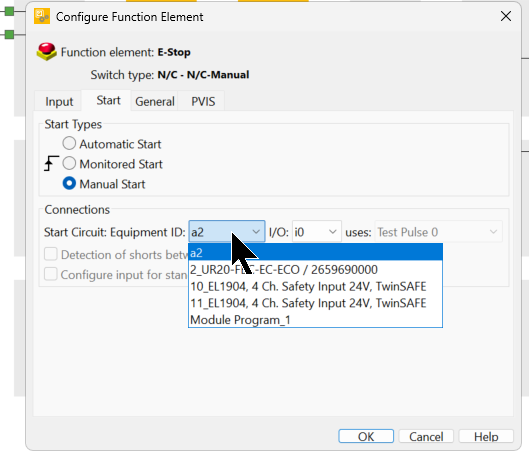
Task: Close the Configure Function Element dialog
Action: click(x=506, y=16)
